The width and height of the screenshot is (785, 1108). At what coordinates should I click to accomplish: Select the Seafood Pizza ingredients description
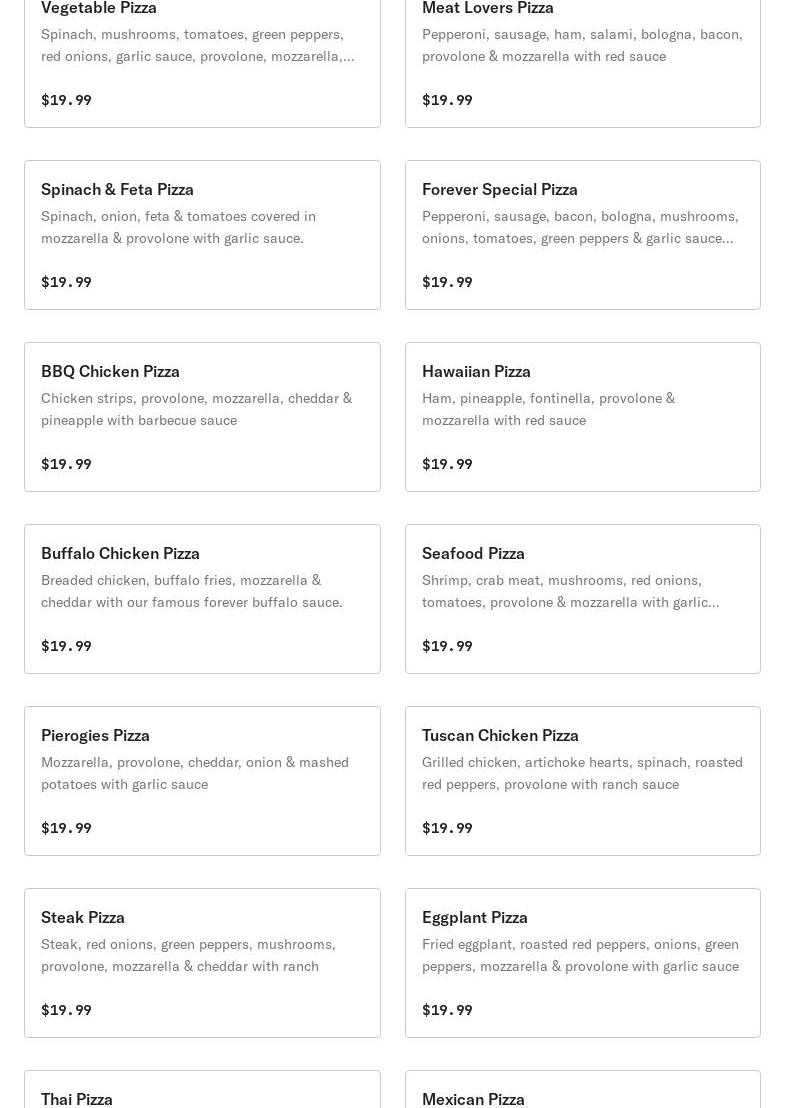[570, 591]
